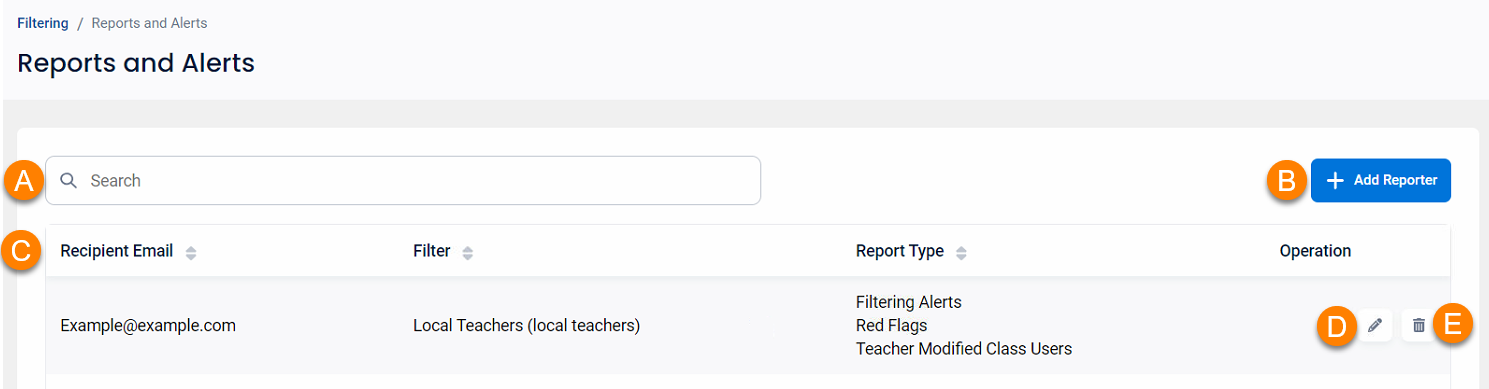The height and width of the screenshot is (389, 1489).
Task: Click the Operation column header
Action: (1315, 251)
